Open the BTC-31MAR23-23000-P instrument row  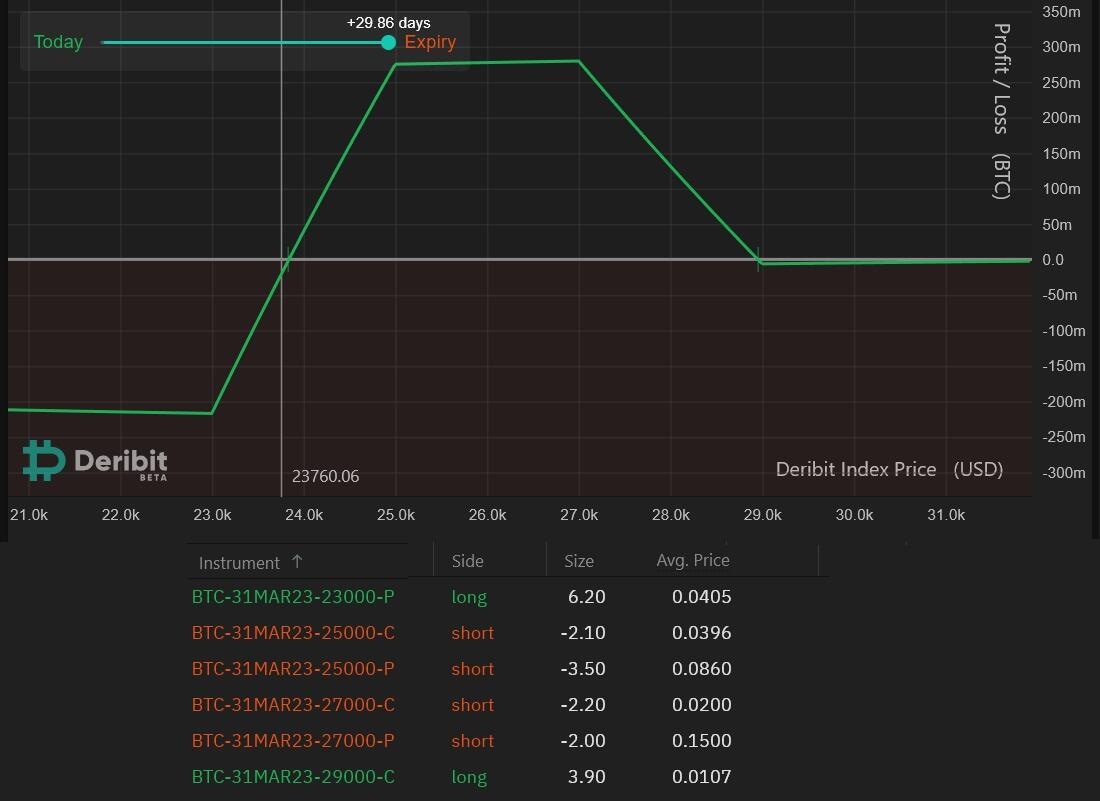(293, 597)
